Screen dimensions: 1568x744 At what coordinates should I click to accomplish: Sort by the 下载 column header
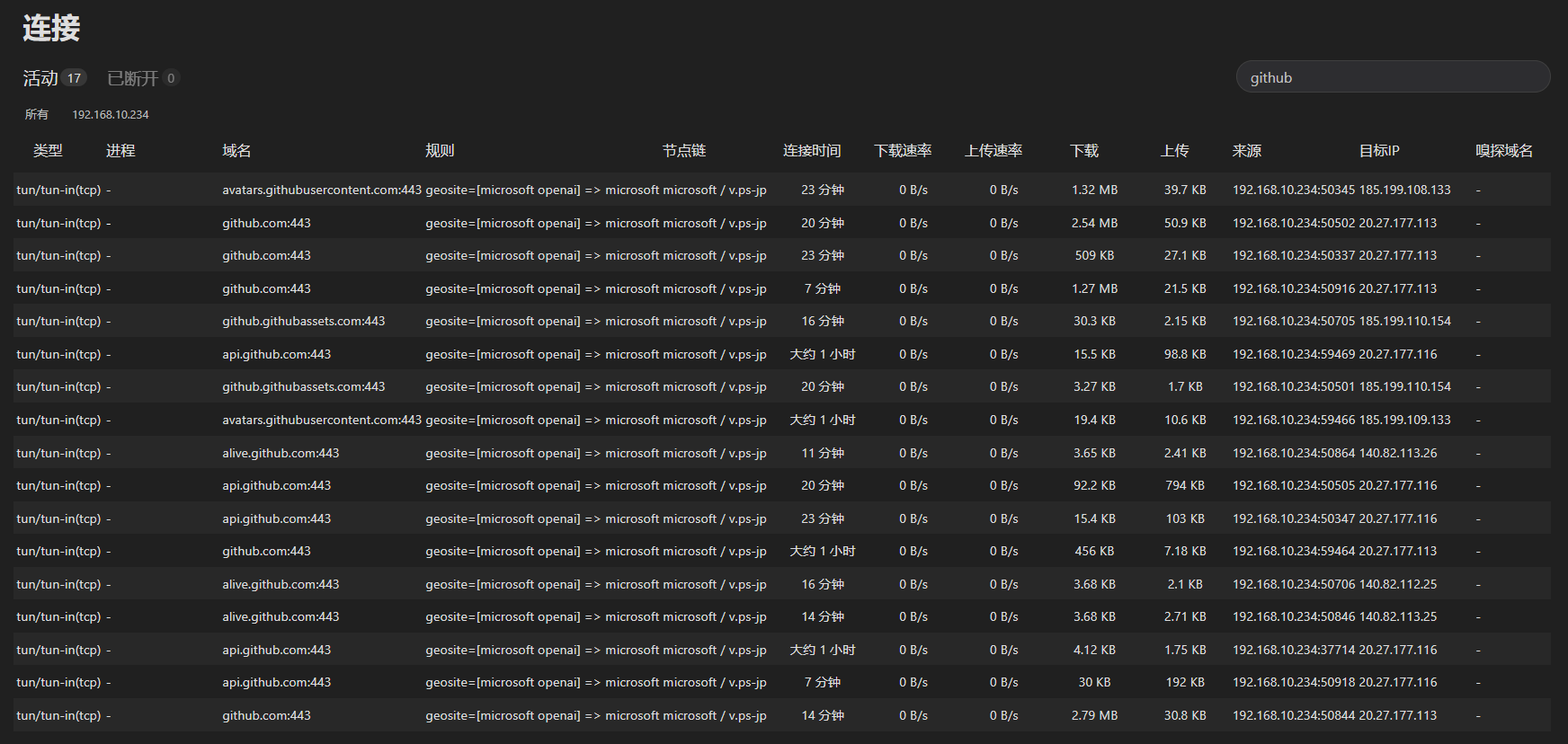(1084, 151)
